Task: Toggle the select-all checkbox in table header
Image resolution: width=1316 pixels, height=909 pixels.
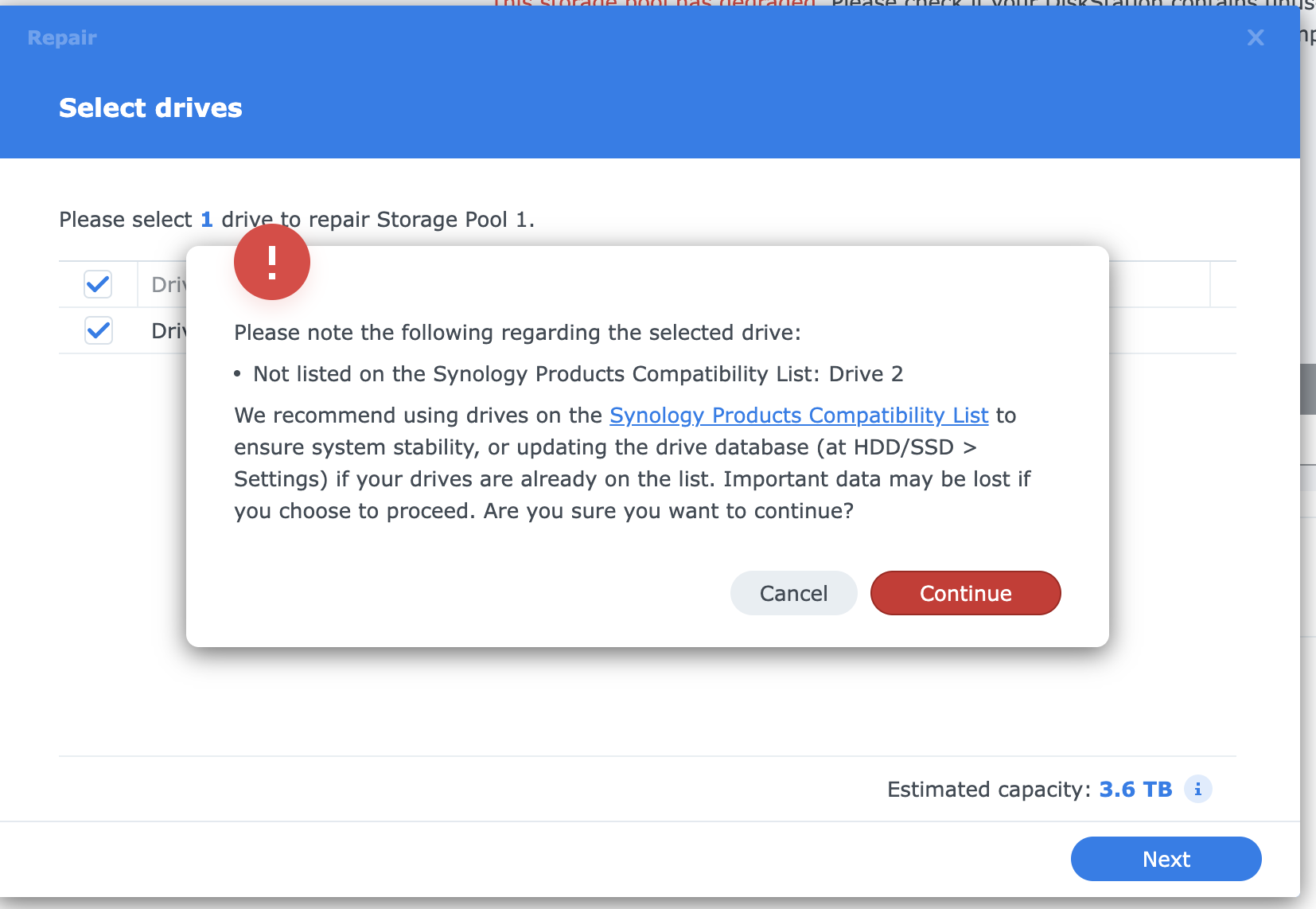Action: point(98,284)
